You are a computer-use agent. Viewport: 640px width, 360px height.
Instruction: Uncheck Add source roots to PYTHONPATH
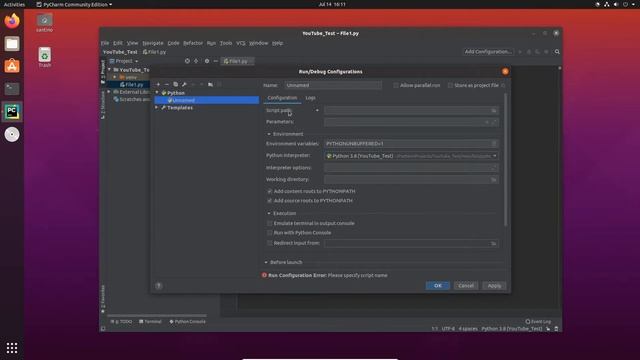(x=269, y=200)
